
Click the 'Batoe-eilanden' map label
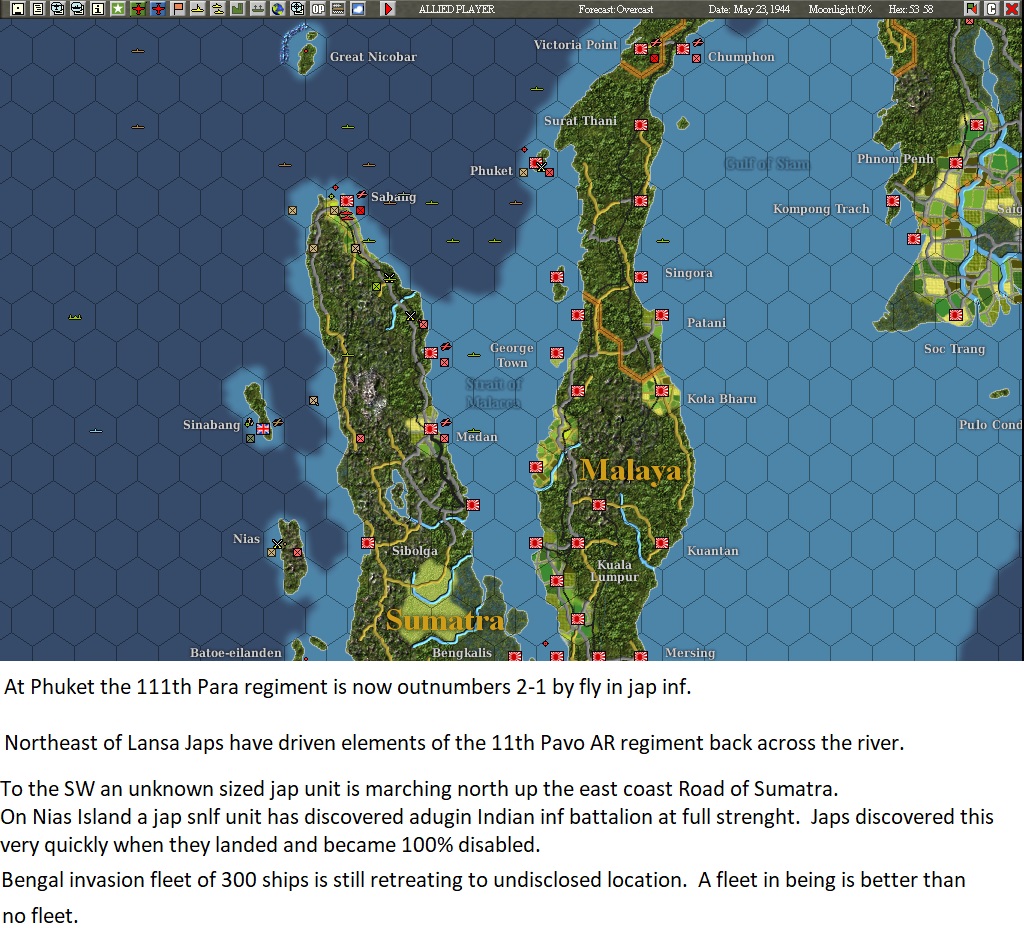click(236, 652)
